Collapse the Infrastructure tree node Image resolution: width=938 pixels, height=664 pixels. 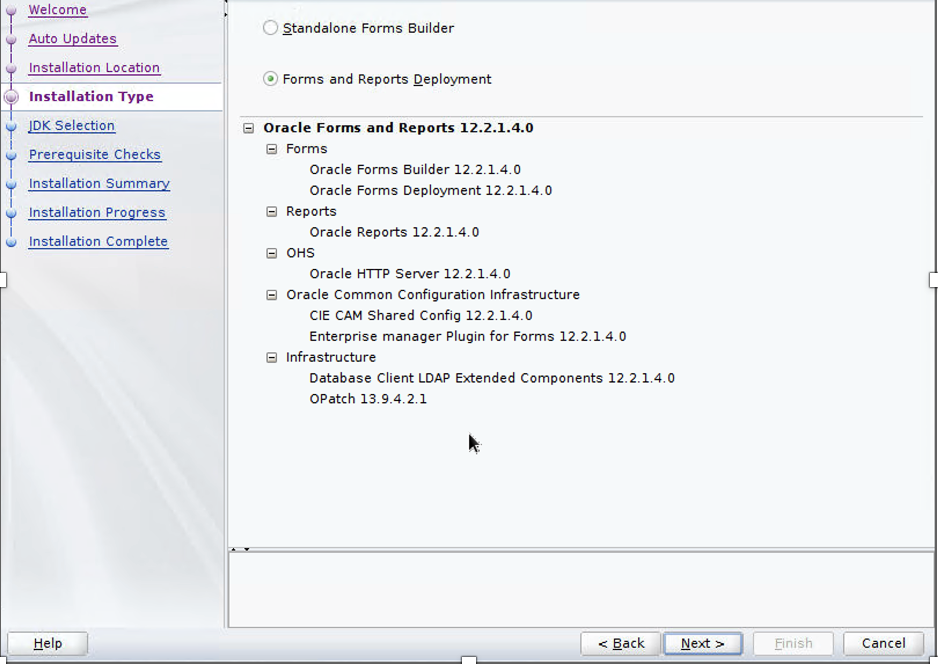(271, 357)
